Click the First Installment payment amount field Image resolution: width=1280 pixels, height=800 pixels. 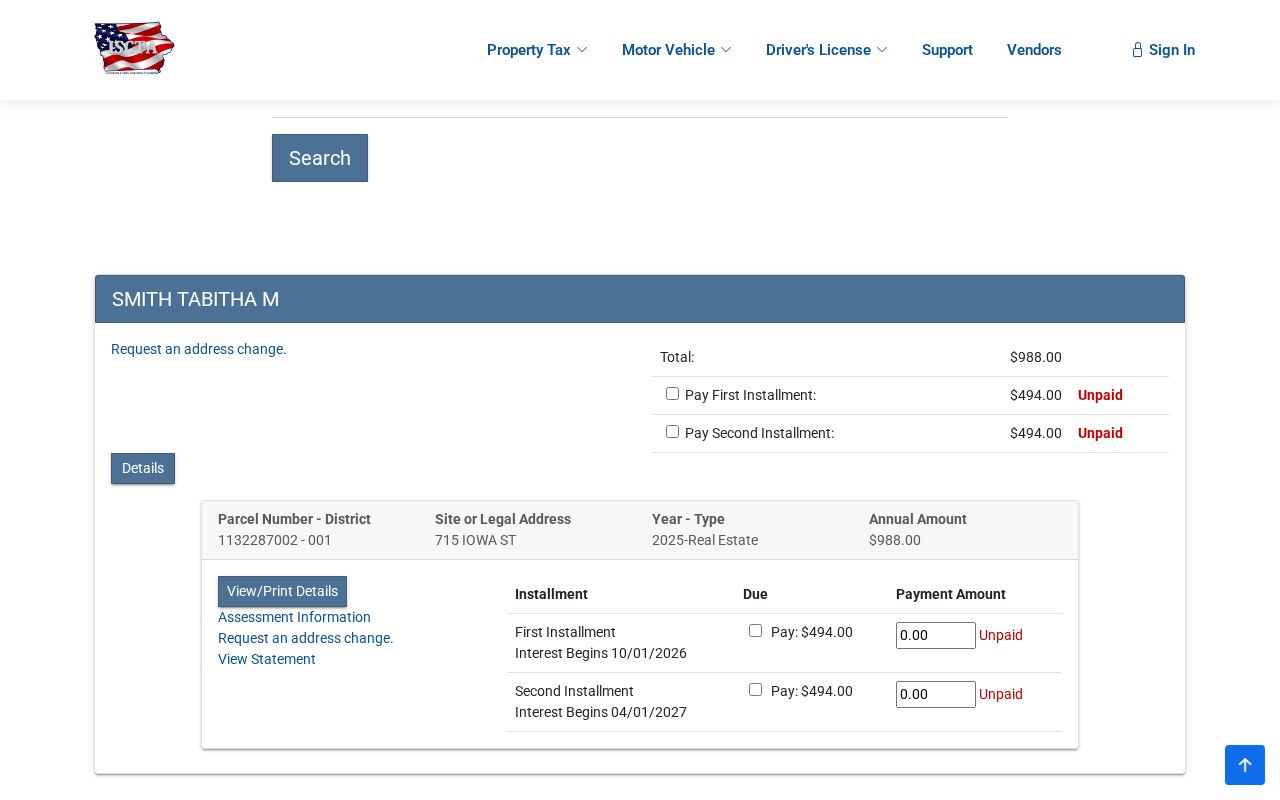936,635
